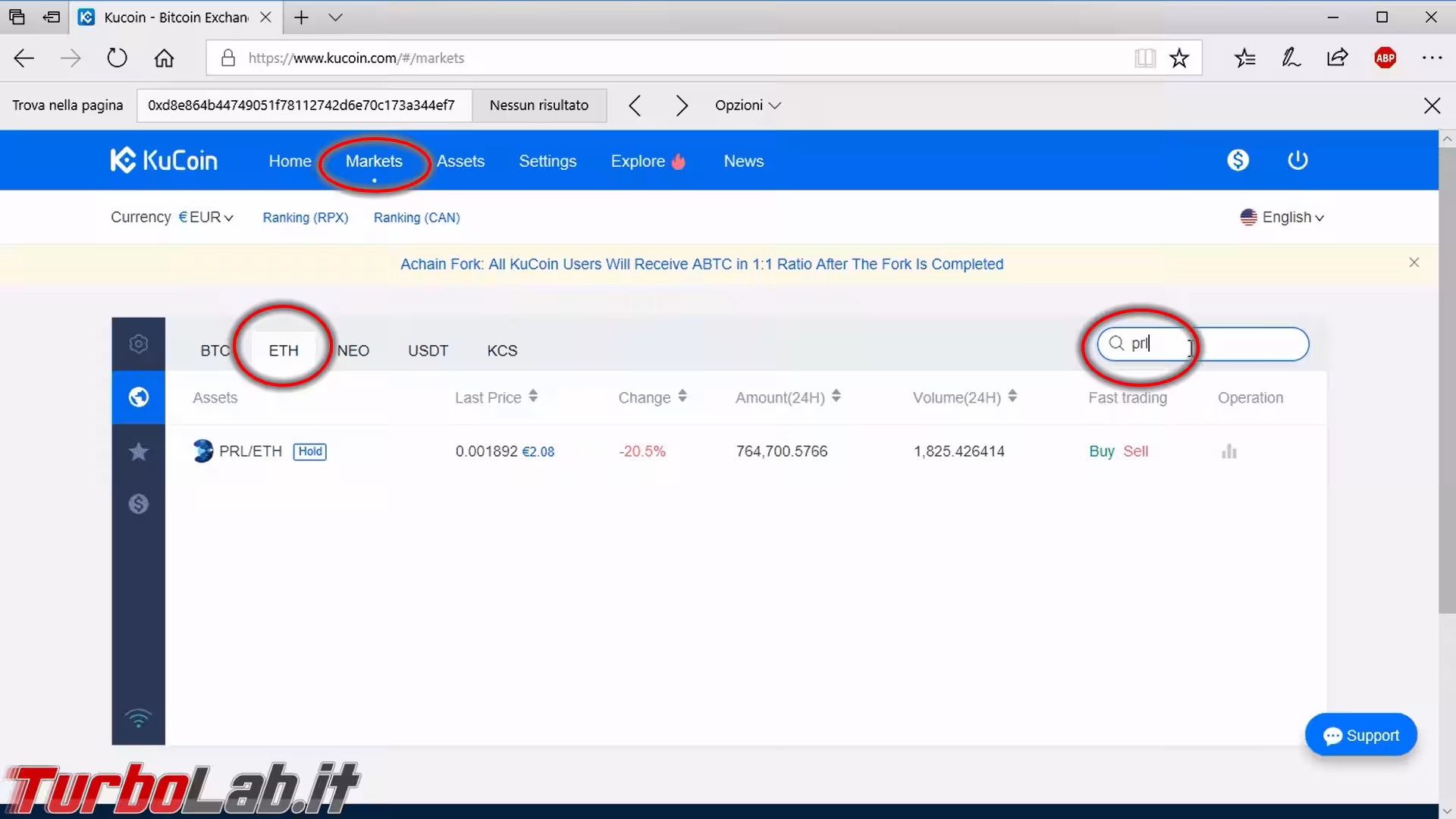
Task: Select the globe all-markets sidebar icon
Action: pyautogui.click(x=138, y=397)
